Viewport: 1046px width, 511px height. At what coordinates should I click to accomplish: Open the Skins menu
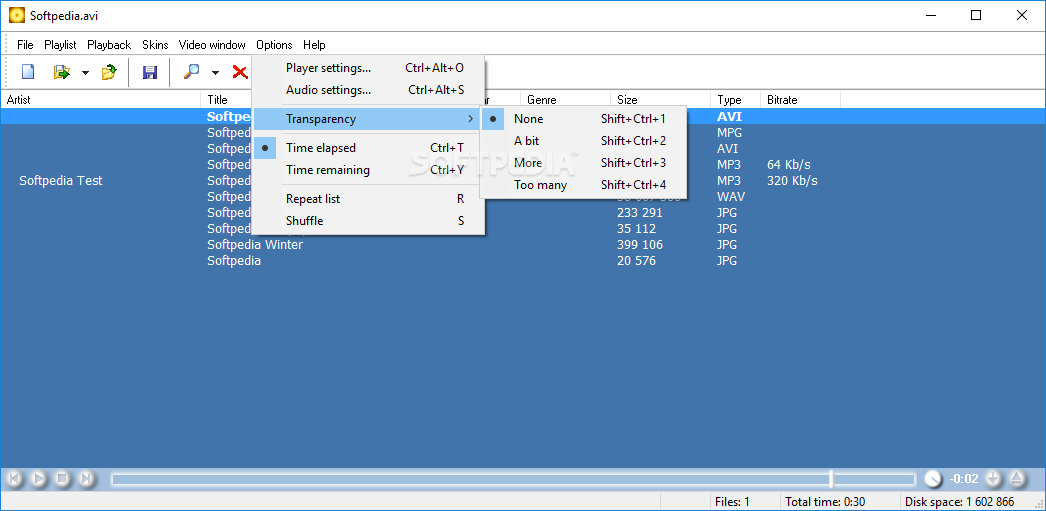(x=155, y=45)
